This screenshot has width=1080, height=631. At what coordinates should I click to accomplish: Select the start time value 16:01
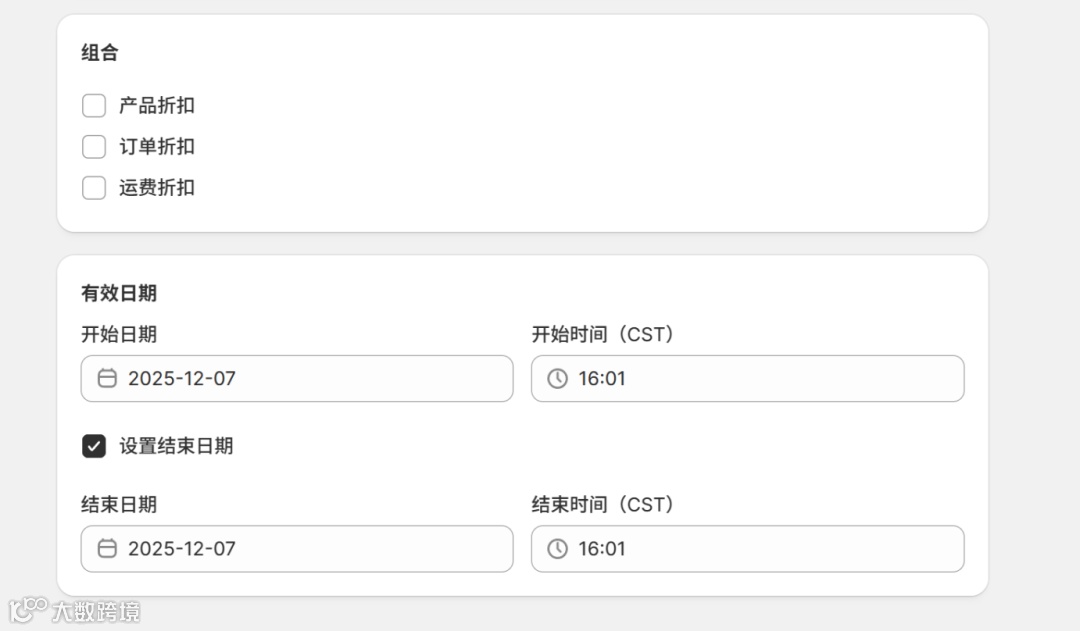602,378
